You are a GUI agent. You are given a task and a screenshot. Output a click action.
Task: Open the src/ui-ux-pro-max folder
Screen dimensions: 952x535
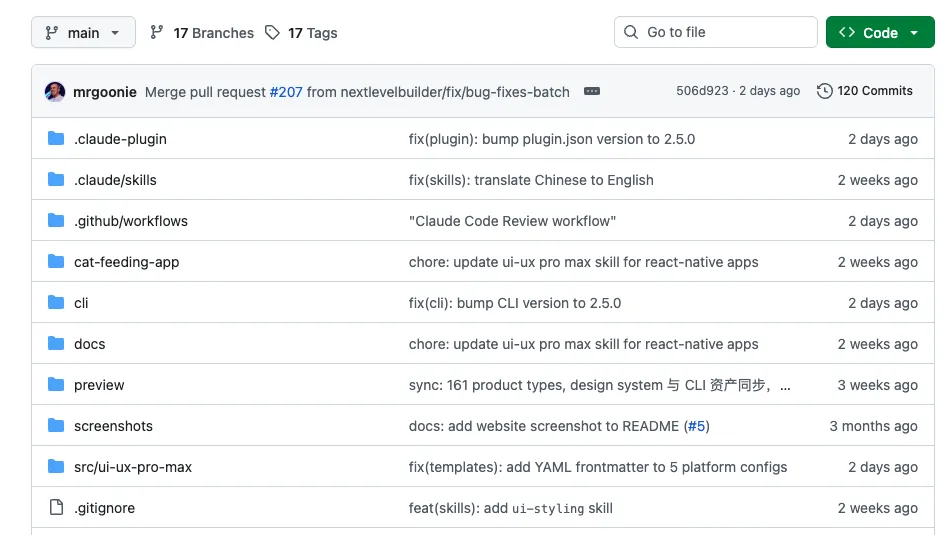point(133,467)
